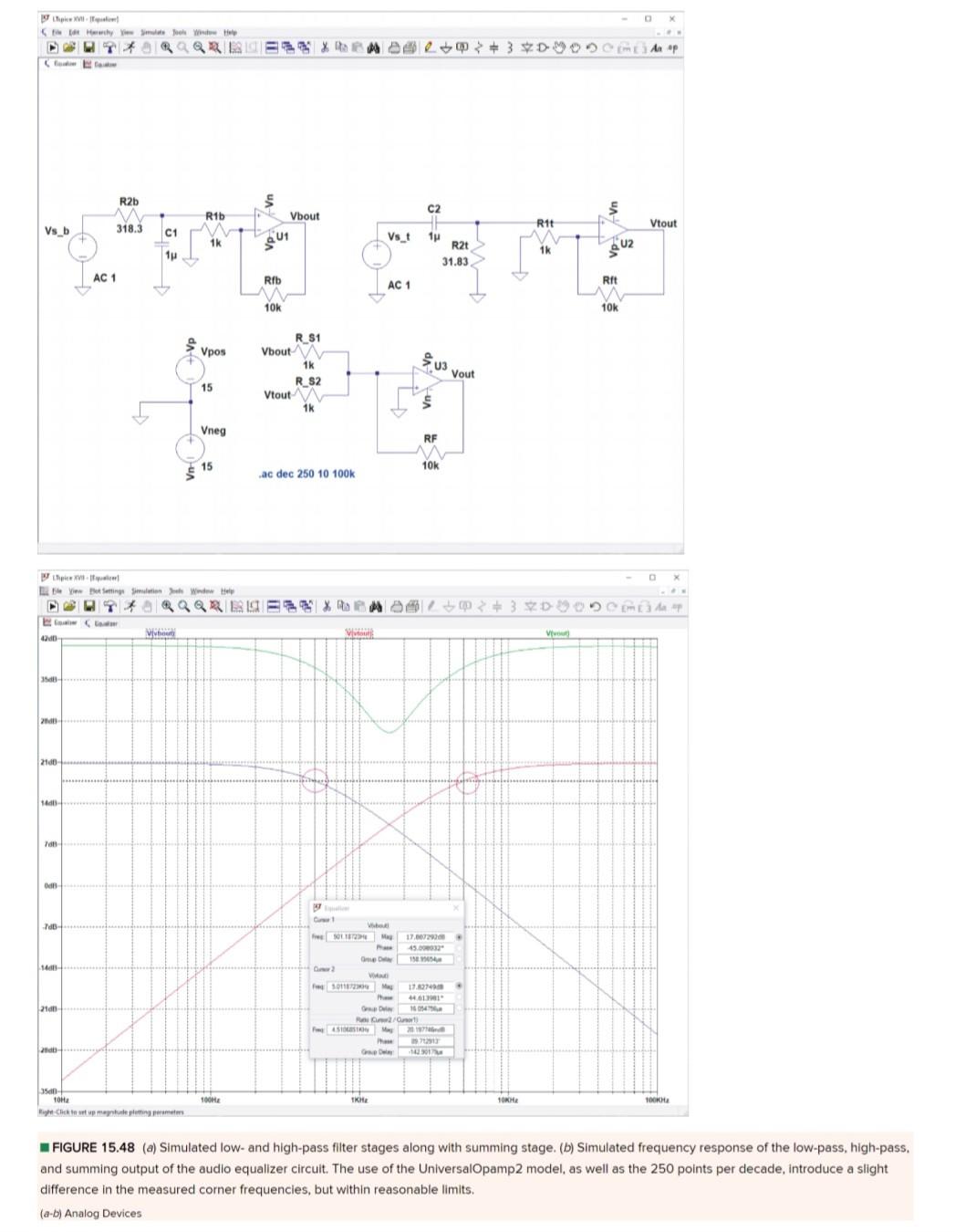Open the Plot Settings menu
Screen dimensions: 955x1232
pos(108,590)
